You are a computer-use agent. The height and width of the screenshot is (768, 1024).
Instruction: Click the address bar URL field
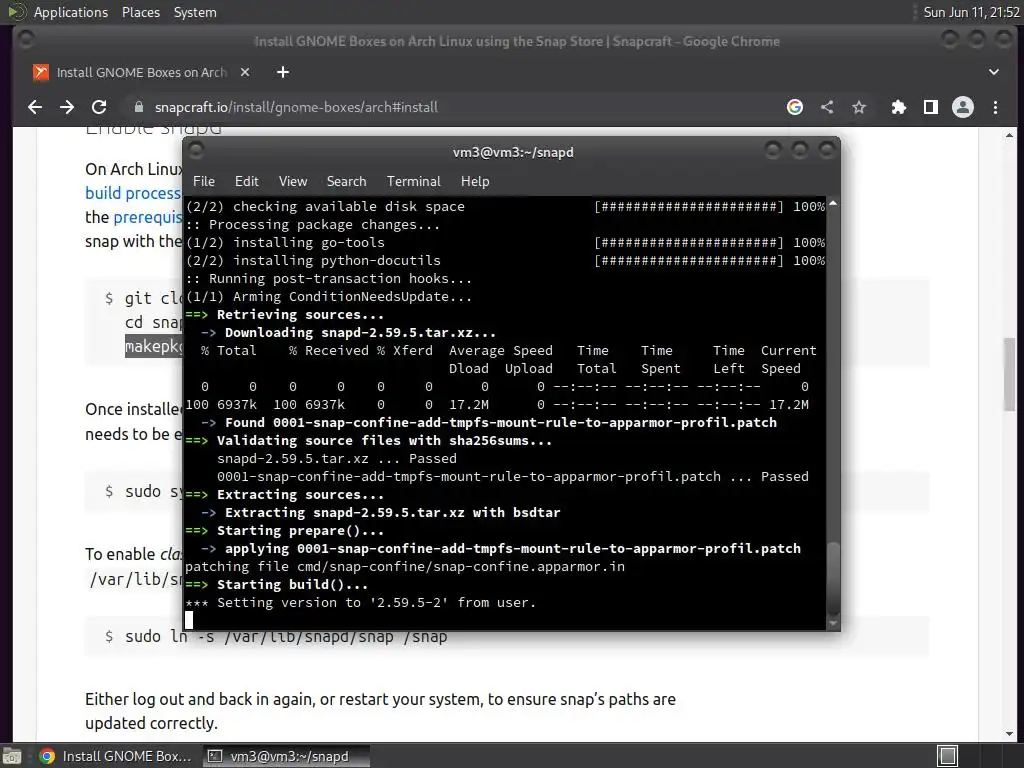coord(451,107)
